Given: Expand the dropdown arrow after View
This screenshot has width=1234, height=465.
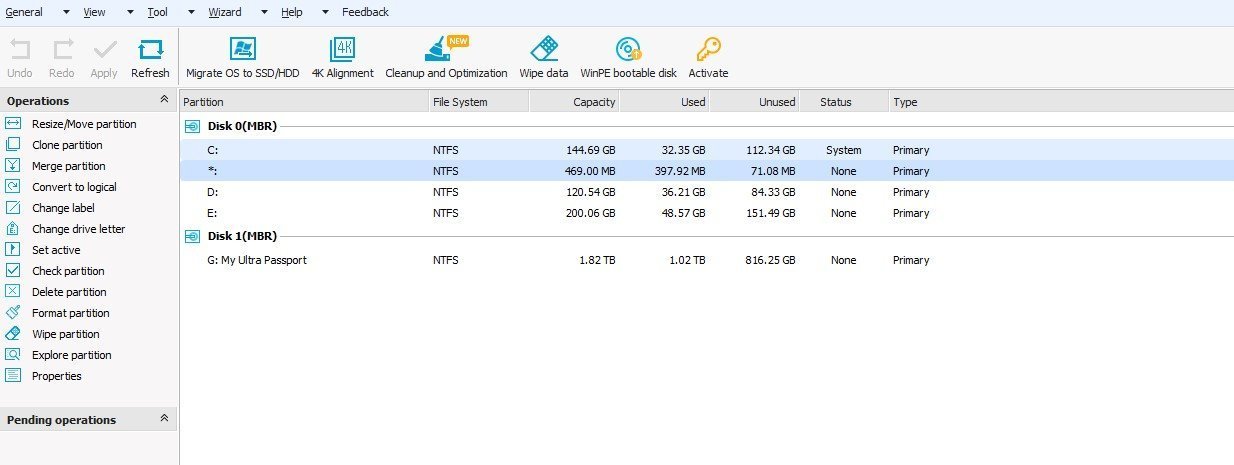Looking at the screenshot, I should coord(130,13).
